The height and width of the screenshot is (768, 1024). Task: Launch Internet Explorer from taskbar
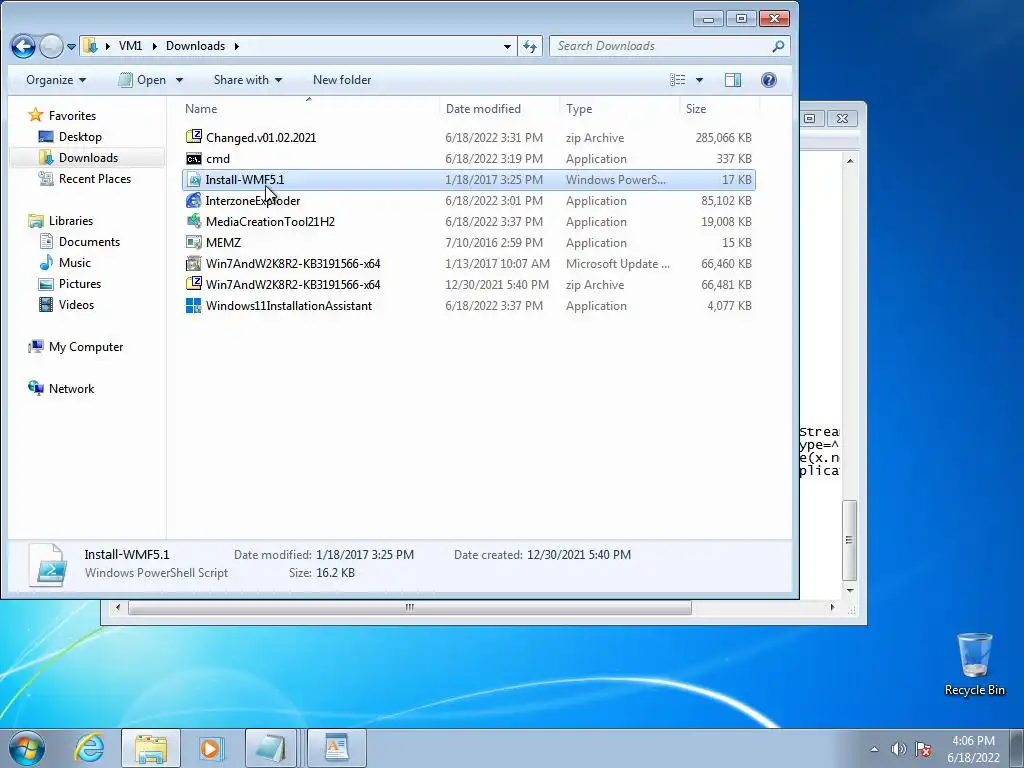[x=89, y=748]
